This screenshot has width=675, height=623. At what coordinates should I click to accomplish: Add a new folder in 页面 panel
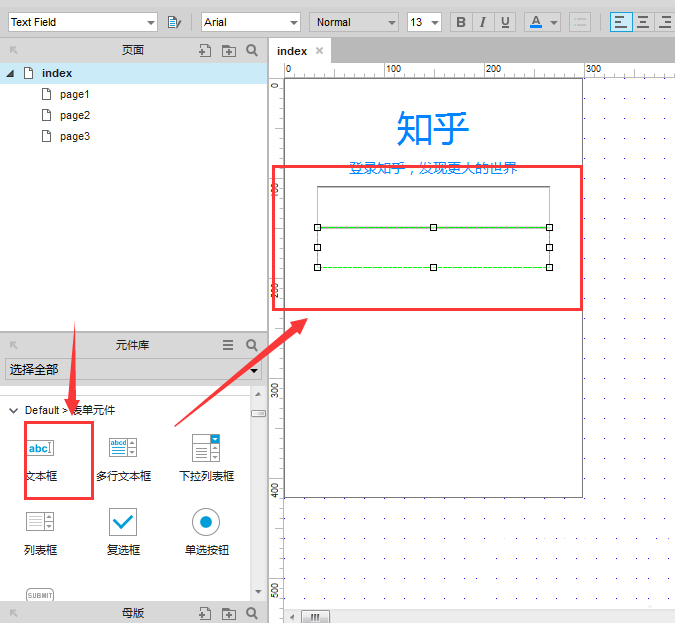point(229,51)
